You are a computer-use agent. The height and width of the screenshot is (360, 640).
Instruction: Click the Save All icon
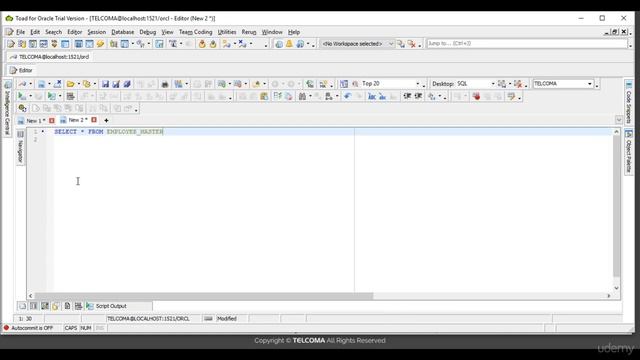(127, 84)
